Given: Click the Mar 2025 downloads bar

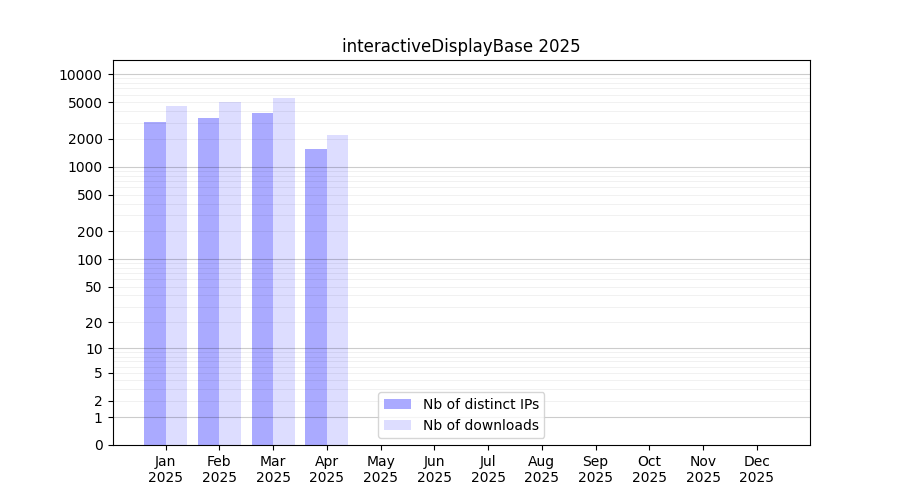Looking at the screenshot, I should pyautogui.click(x=284, y=271).
